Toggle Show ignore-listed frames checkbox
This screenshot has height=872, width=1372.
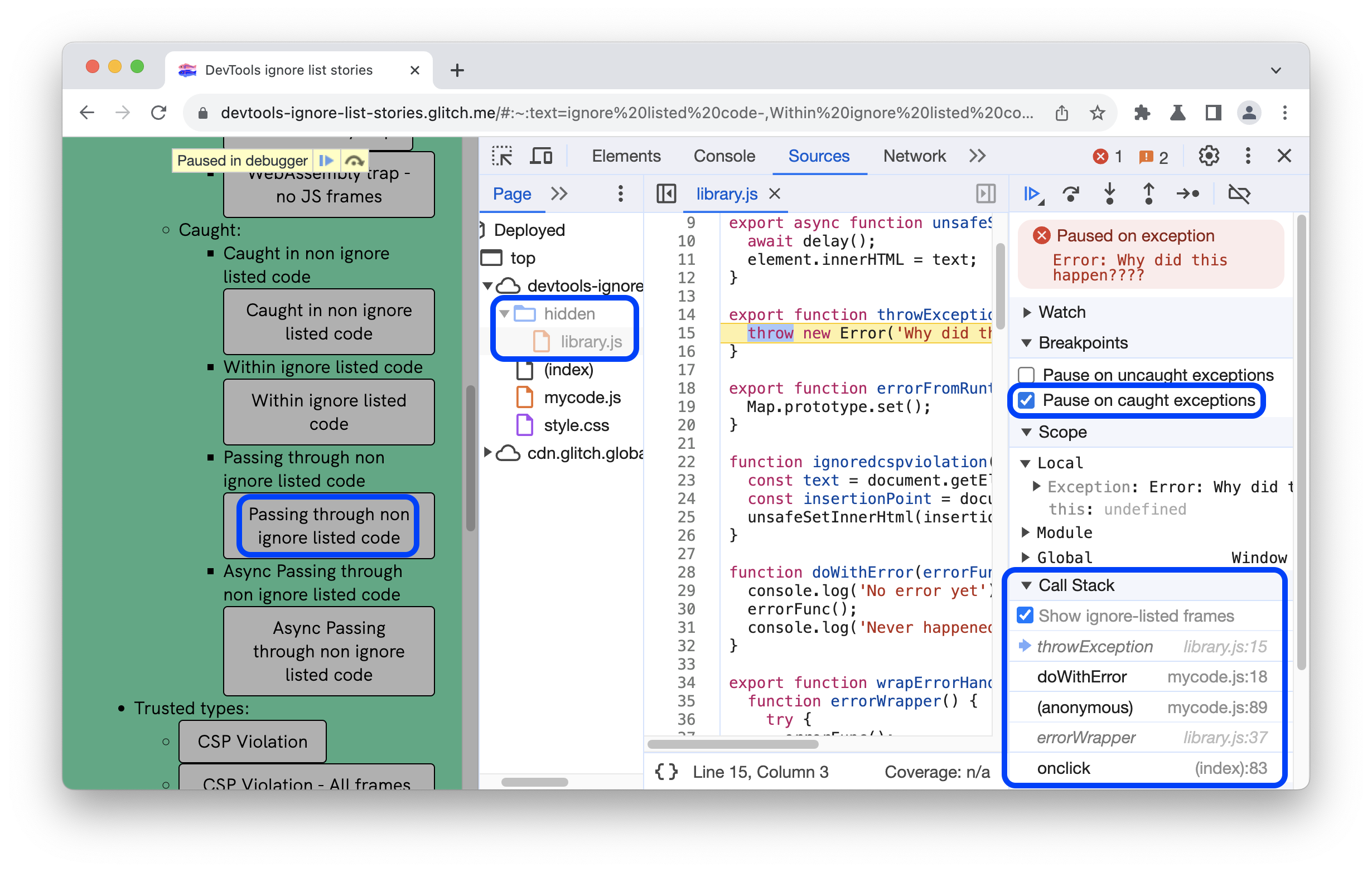(1025, 616)
